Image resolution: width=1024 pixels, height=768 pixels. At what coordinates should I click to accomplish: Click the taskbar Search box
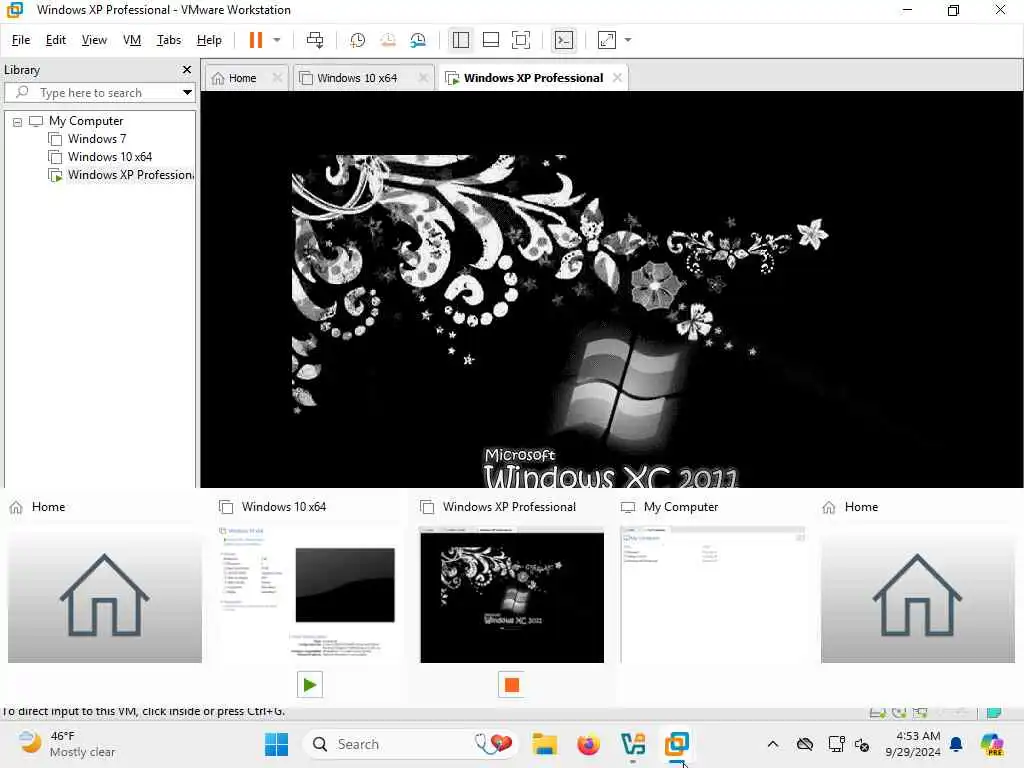click(410, 744)
